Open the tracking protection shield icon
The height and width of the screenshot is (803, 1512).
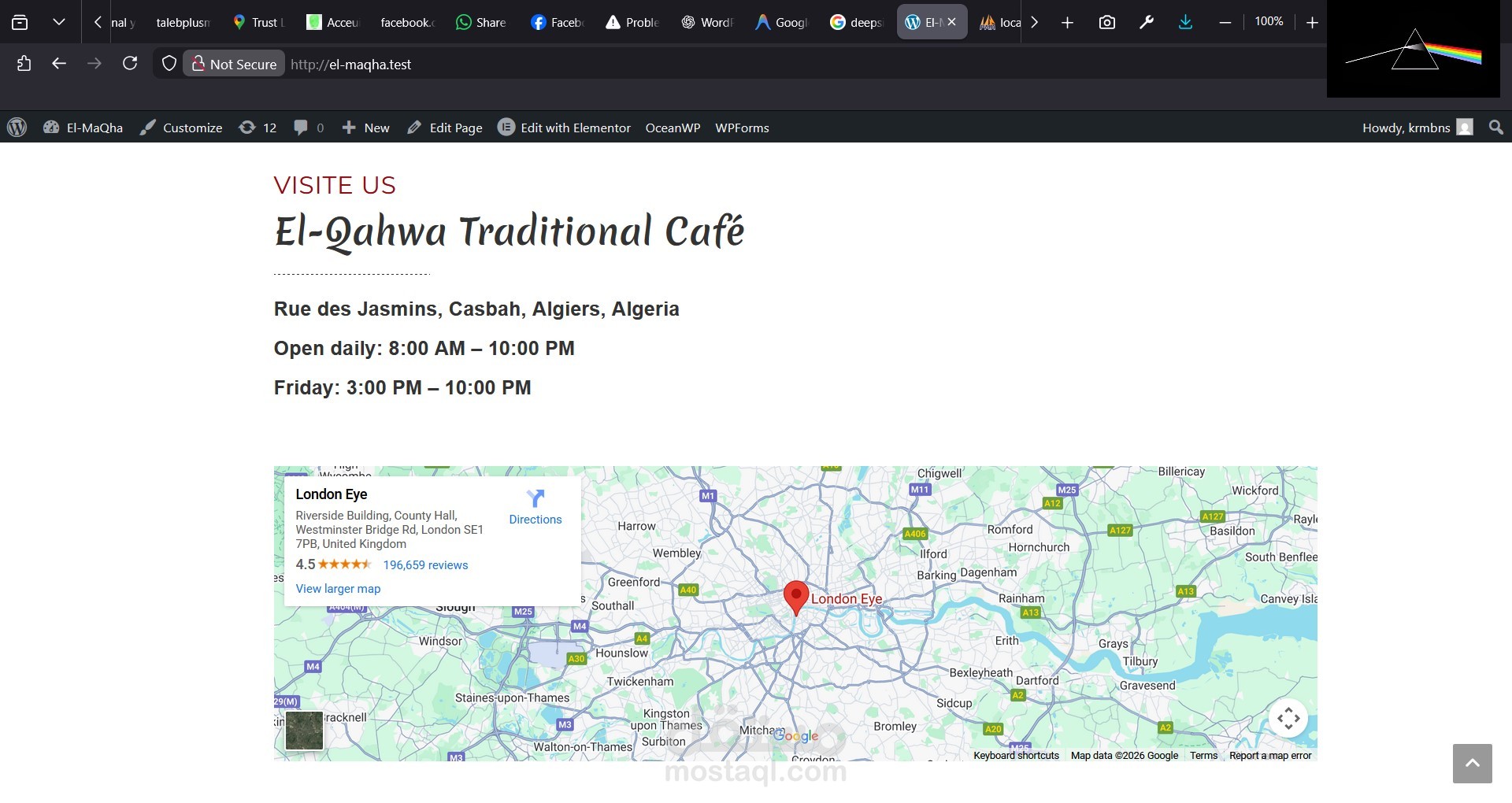[x=169, y=64]
